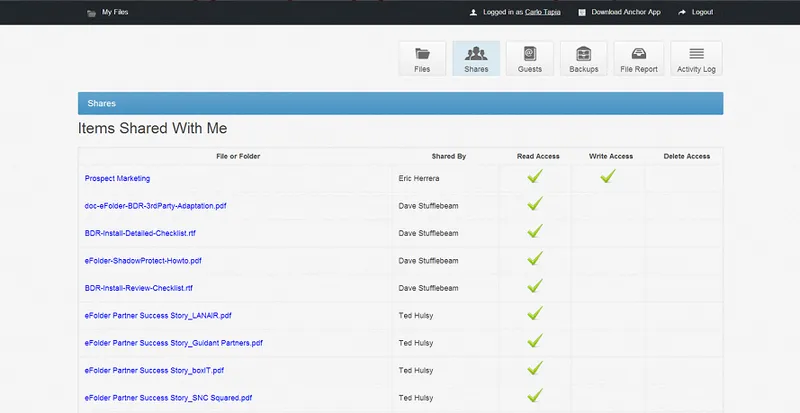The image size is (800, 413).
Task: Click Dave Stufflebeam beside eFolder-ShadowProtect-Howto.pdf
Action: (x=429, y=261)
